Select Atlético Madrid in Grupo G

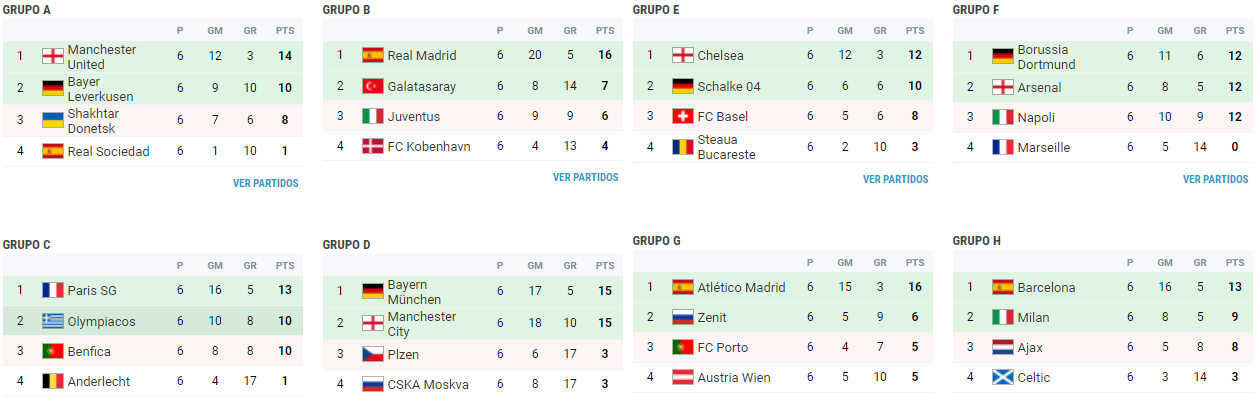tap(743, 287)
